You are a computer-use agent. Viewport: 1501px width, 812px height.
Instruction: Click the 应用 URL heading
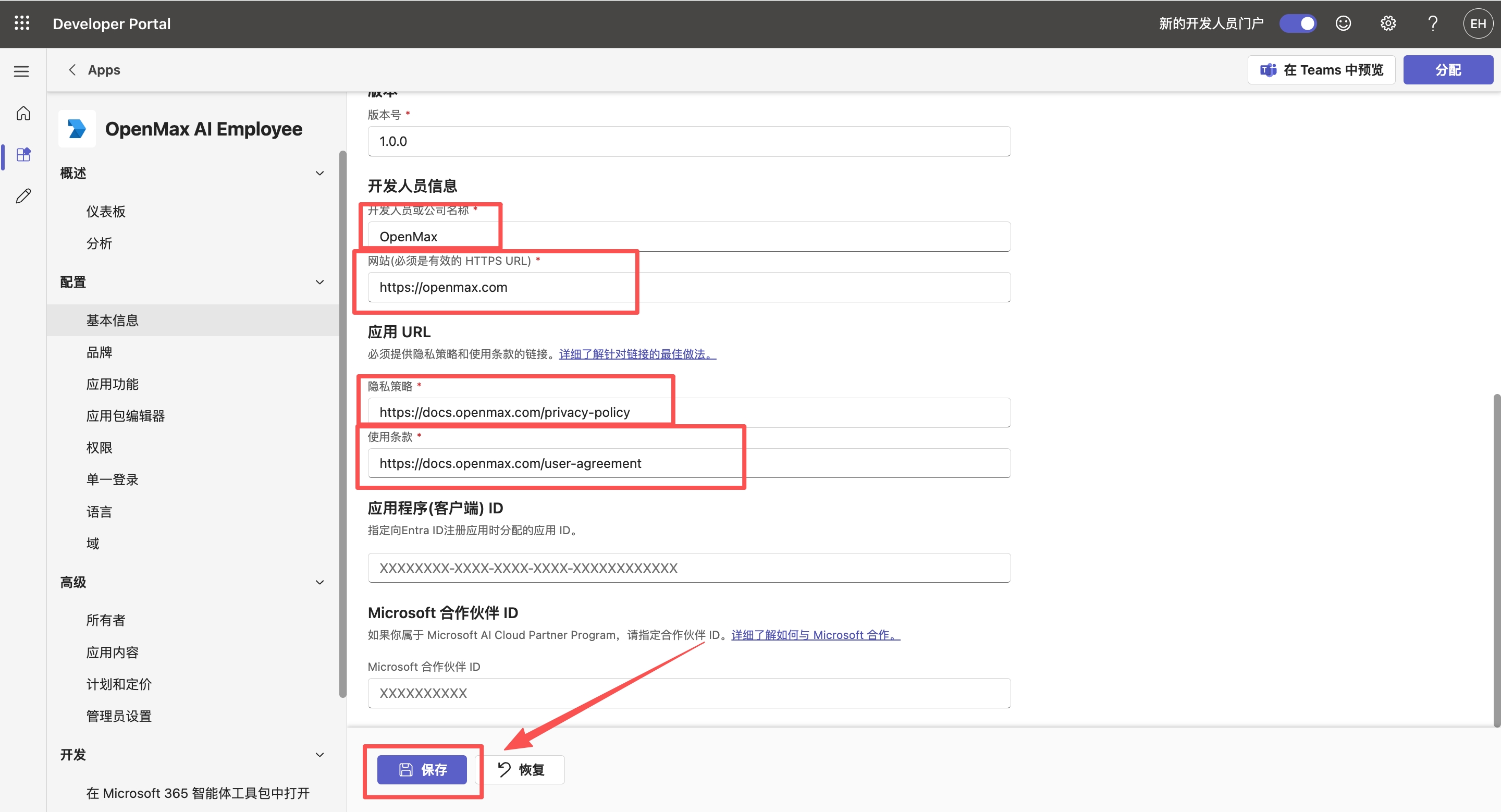click(x=399, y=332)
